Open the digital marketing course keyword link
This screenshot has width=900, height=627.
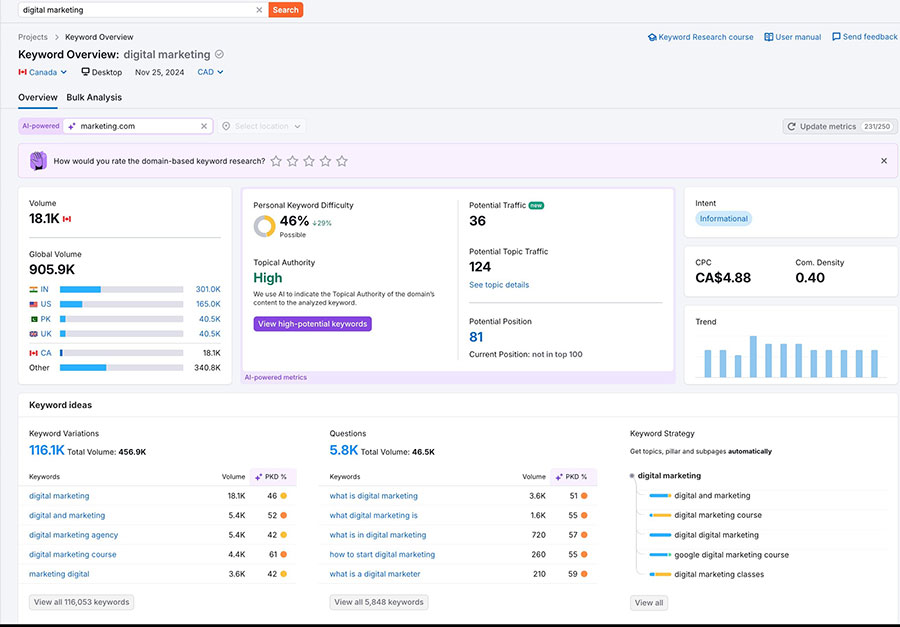(73, 555)
